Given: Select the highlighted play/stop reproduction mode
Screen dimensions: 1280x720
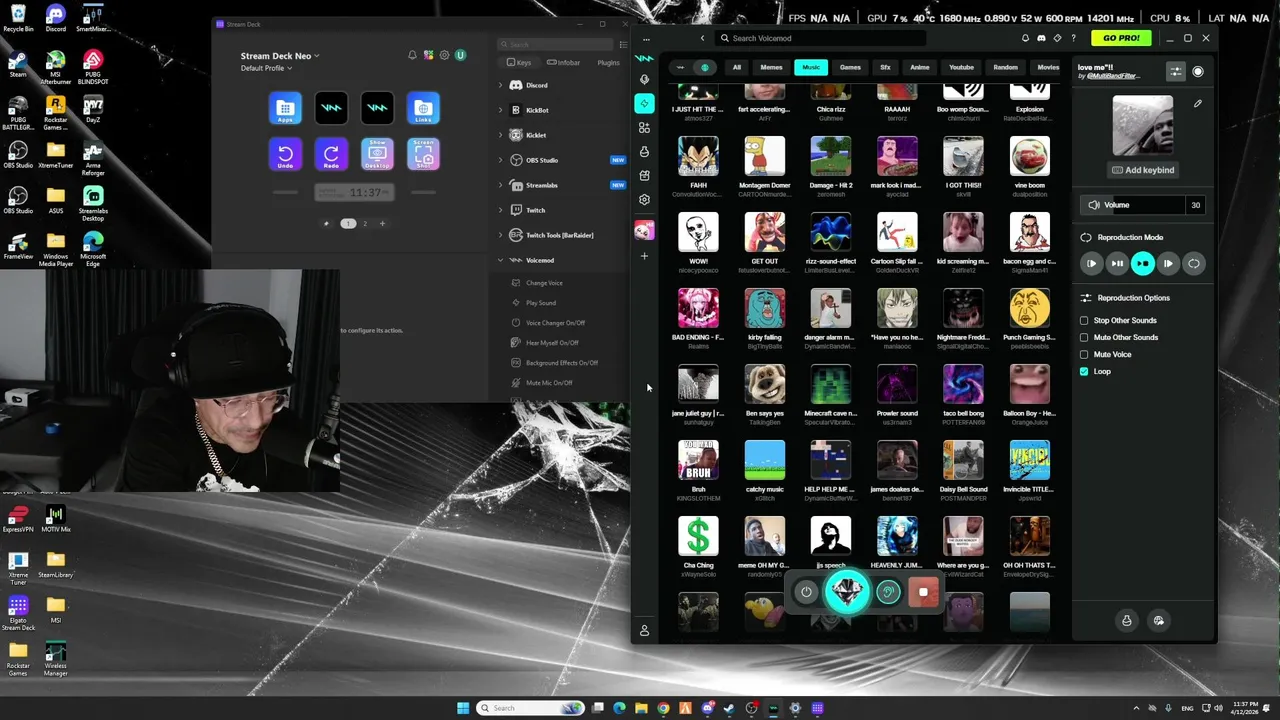Looking at the screenshot, I should pyautogui.click(x=1142, y=263).
